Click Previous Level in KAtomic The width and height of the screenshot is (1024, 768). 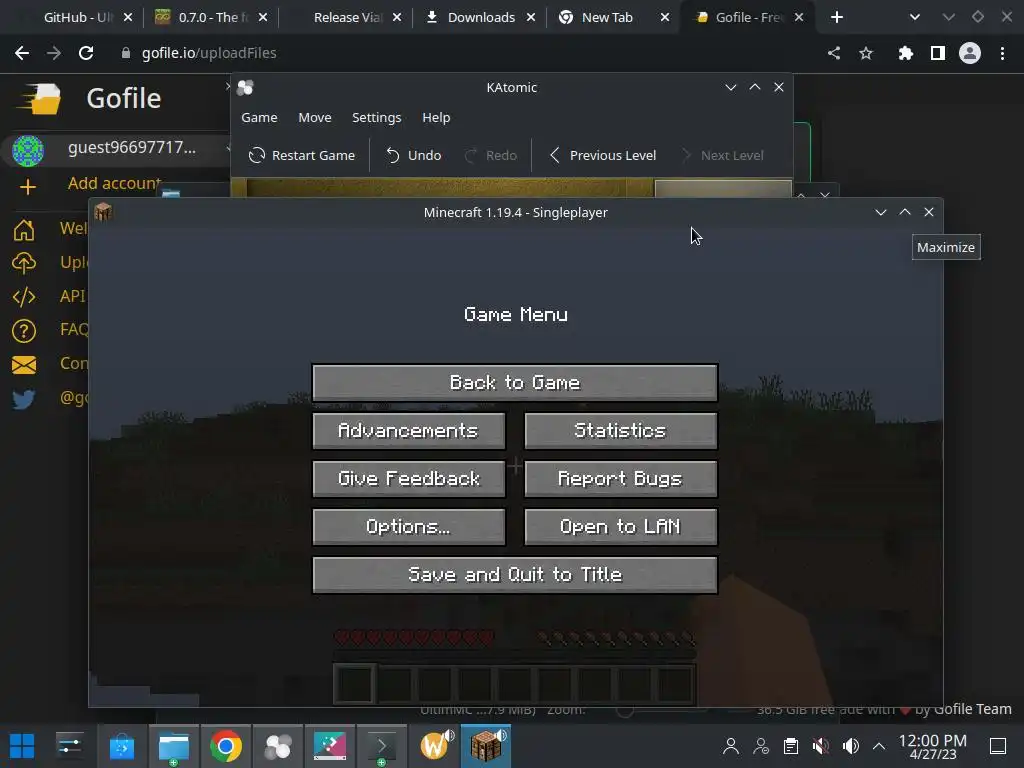click(x=602, y=155)
